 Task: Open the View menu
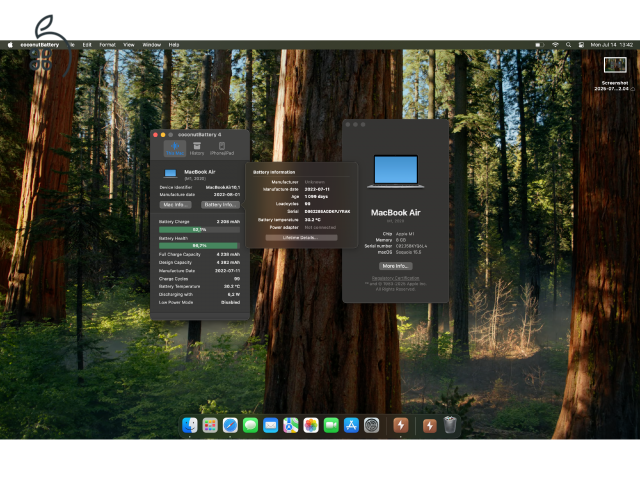click(129, 45)
